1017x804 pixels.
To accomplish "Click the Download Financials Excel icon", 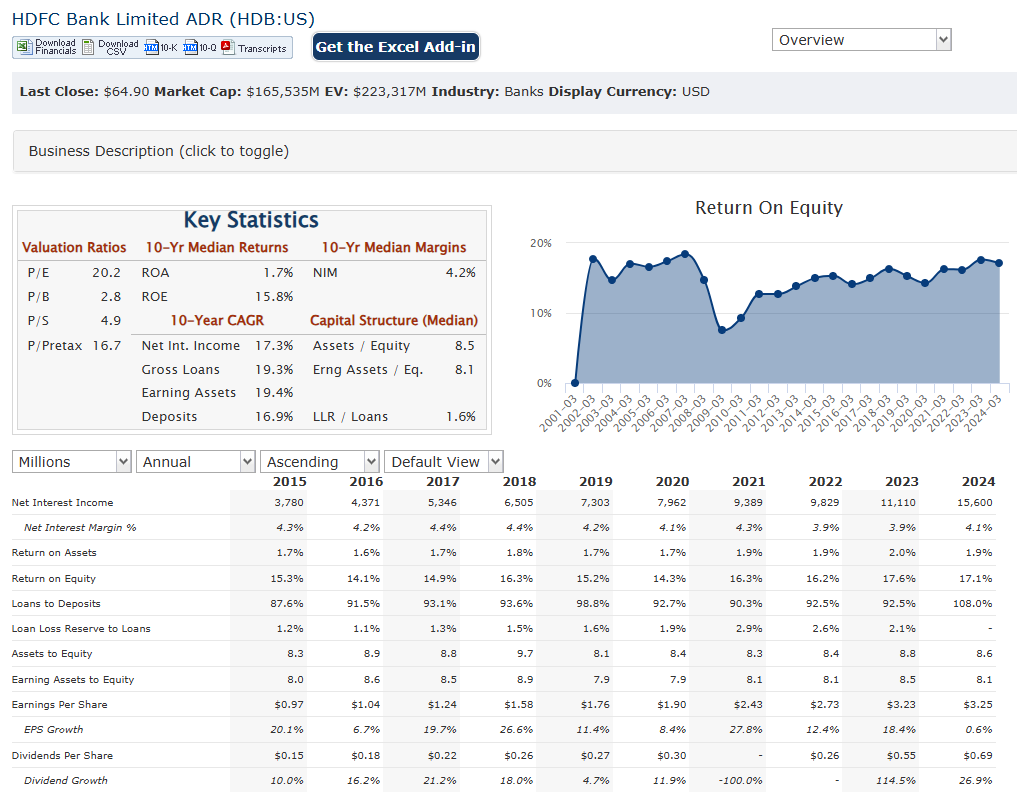I will click(25, 47).
